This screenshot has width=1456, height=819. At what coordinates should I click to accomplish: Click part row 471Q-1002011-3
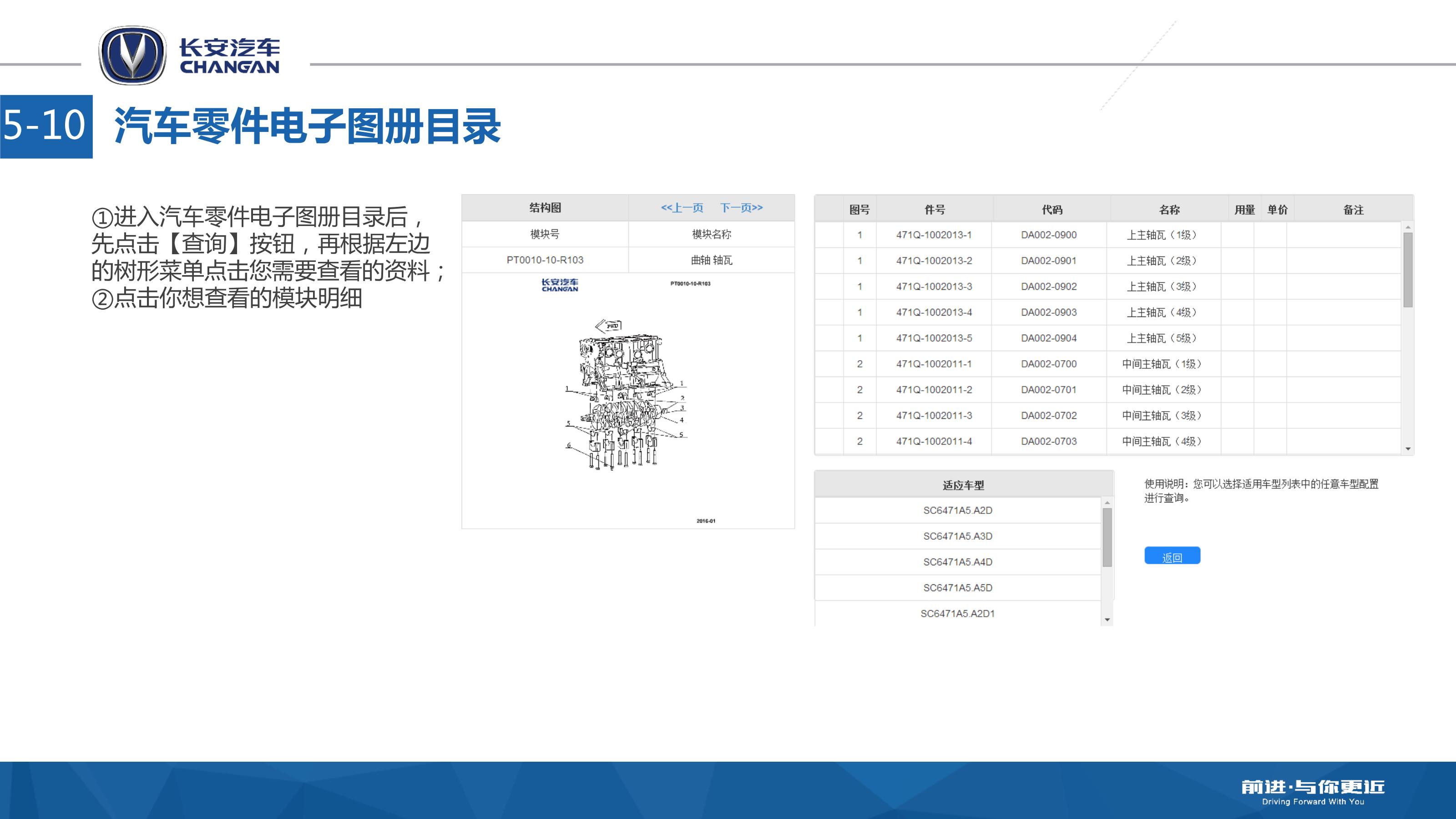934,416
